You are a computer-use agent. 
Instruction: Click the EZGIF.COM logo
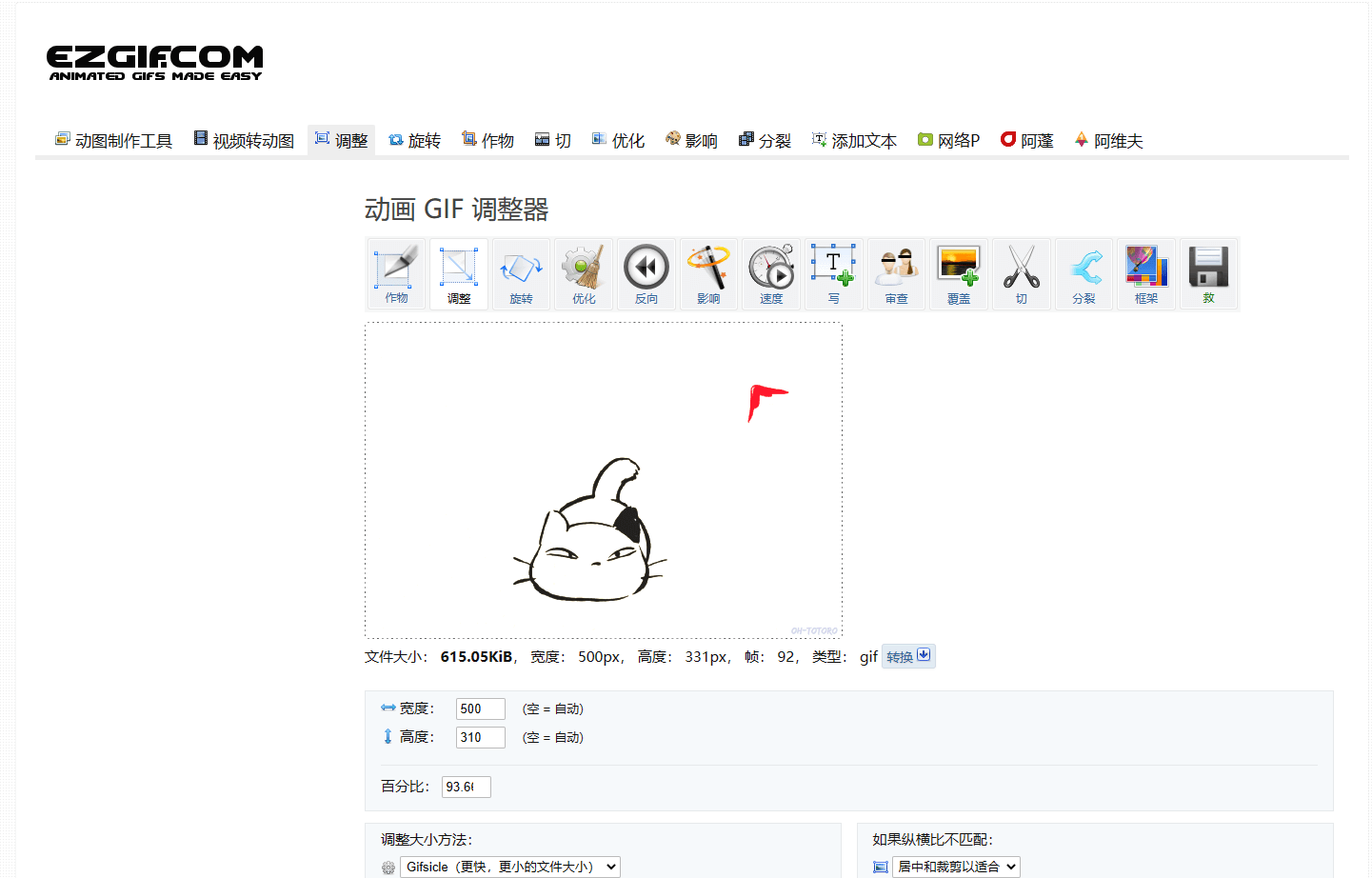pyautogui.click(x=155, y=60)
